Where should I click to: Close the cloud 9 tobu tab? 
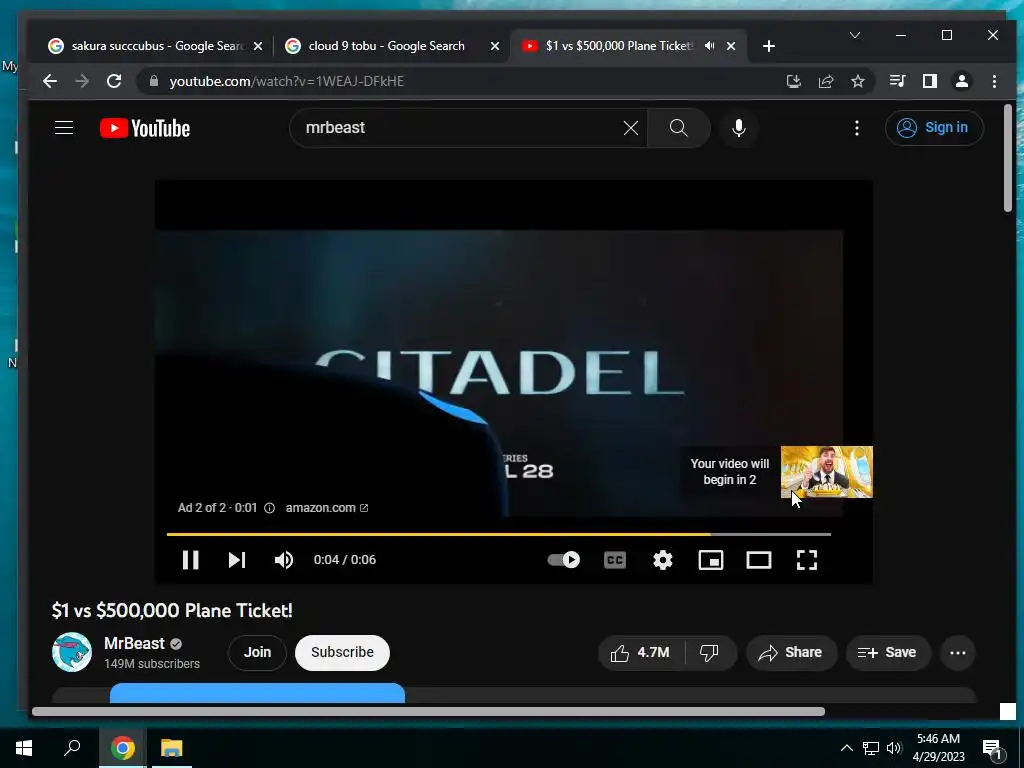click(x=495, y=46)
